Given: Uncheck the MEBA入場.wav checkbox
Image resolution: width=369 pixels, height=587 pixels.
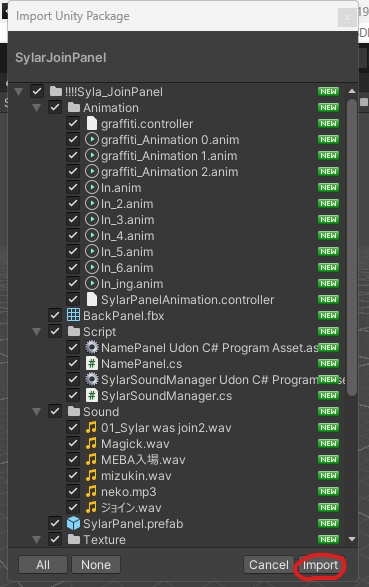Looking at the screenshot, I should pos(73,460).
